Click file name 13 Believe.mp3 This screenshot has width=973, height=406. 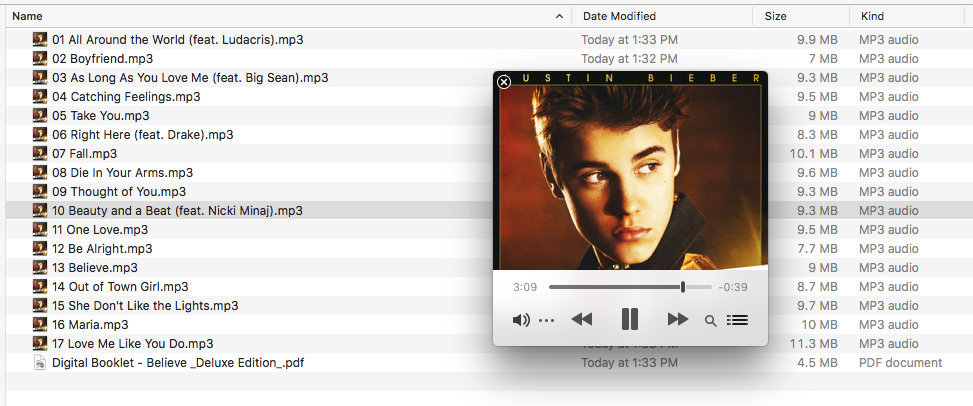click(95, 268)
